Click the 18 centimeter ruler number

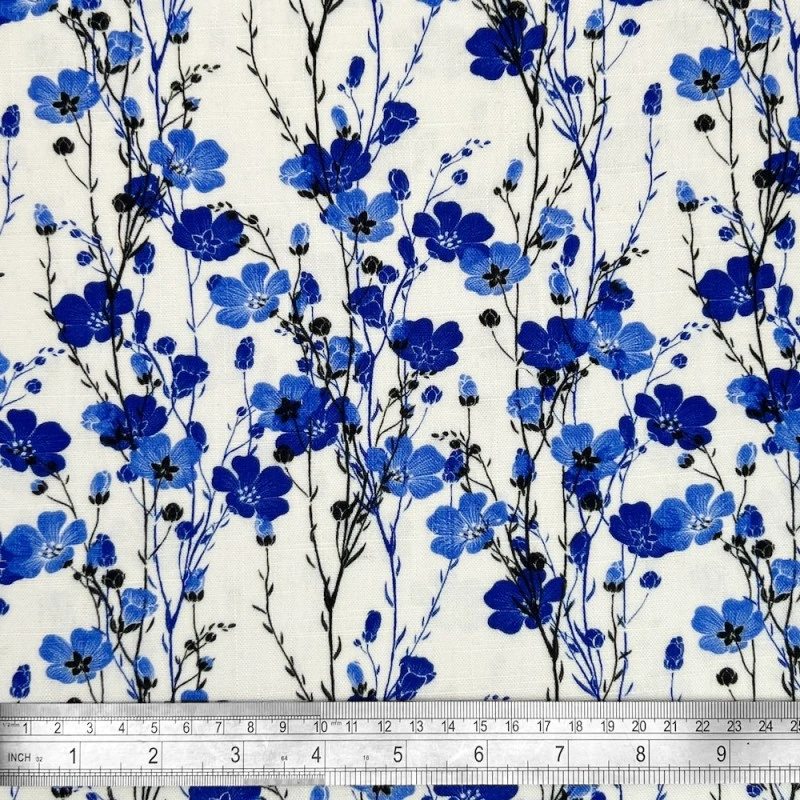pos(575,728)
